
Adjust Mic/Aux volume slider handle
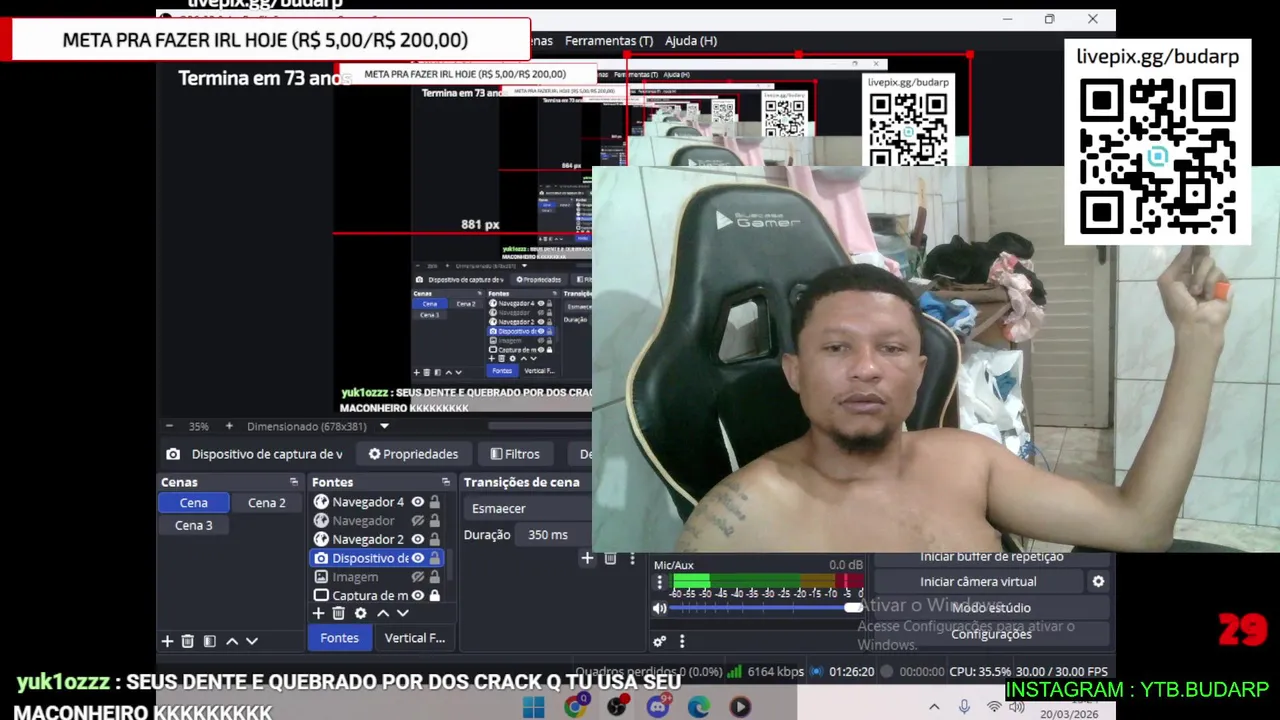853,608
